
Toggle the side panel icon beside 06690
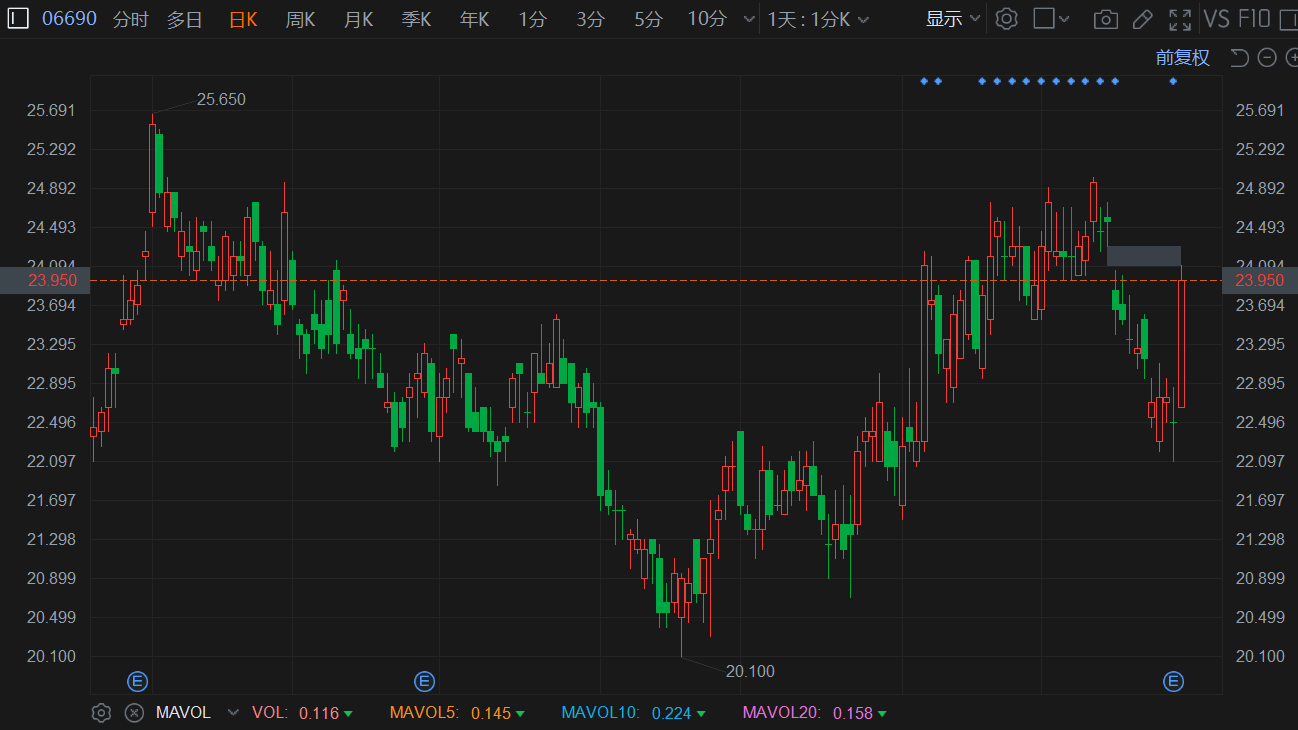click(19, 19)
